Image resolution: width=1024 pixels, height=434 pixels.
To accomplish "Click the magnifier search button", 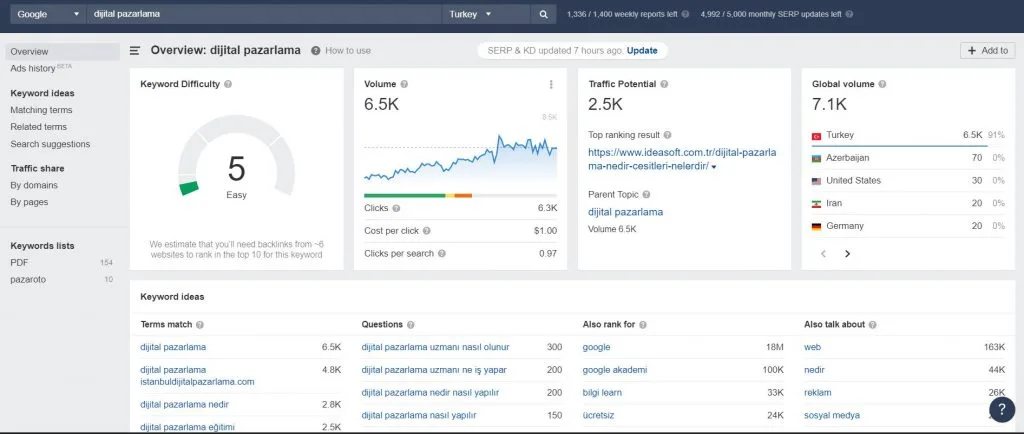I will pos(543,14).
